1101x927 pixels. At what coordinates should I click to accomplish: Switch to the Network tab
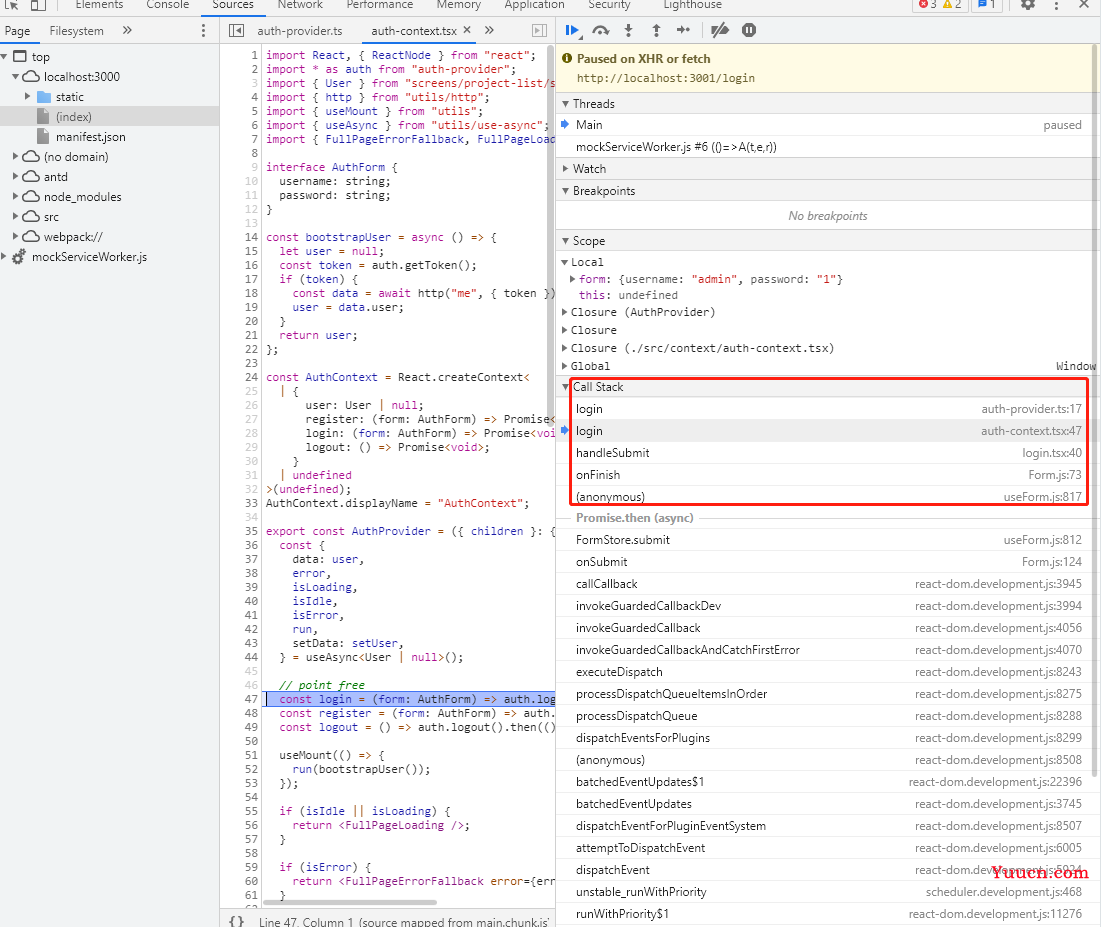(x=300, y=5)
